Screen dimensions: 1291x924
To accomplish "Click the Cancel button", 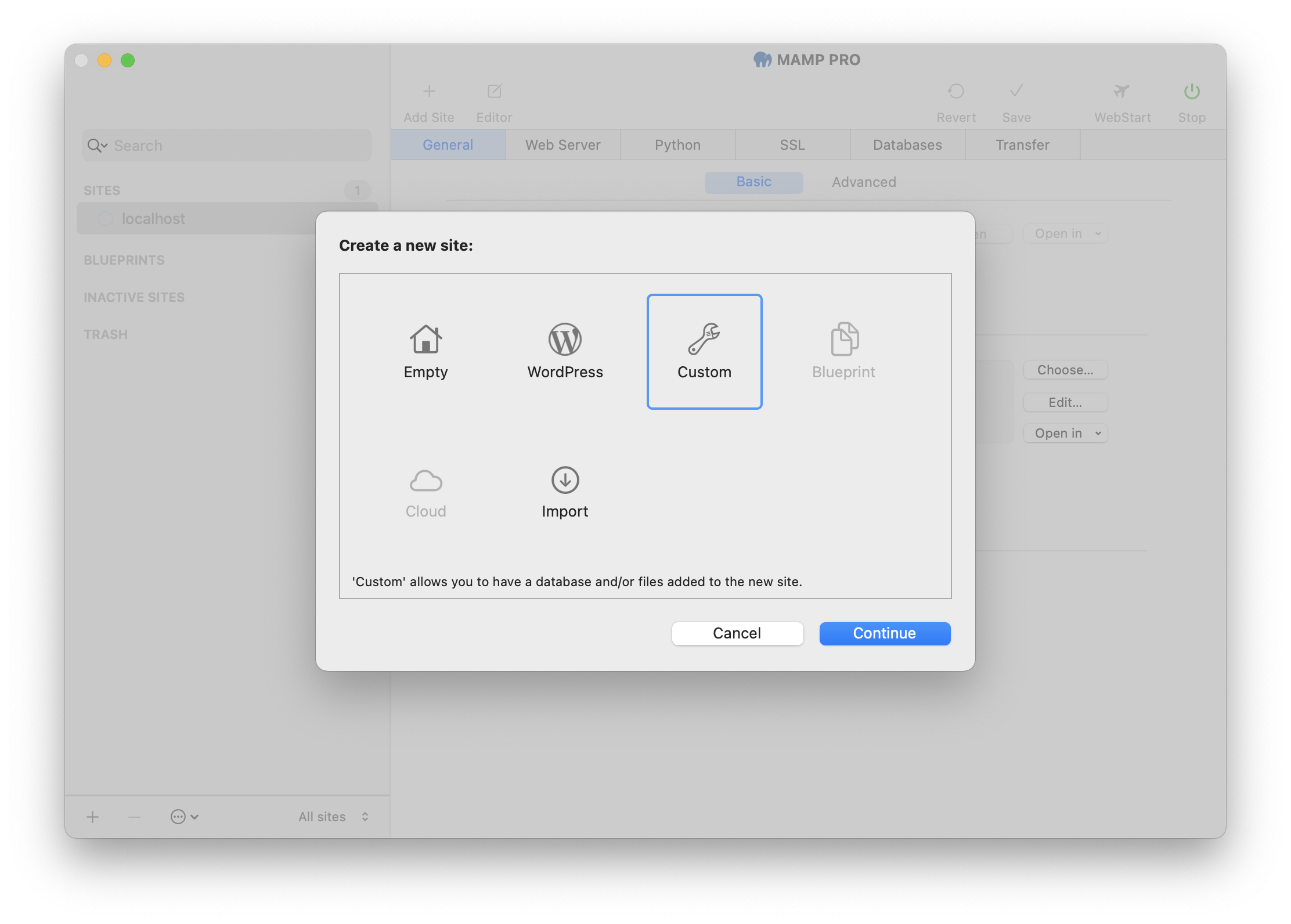I will [737, 632].
